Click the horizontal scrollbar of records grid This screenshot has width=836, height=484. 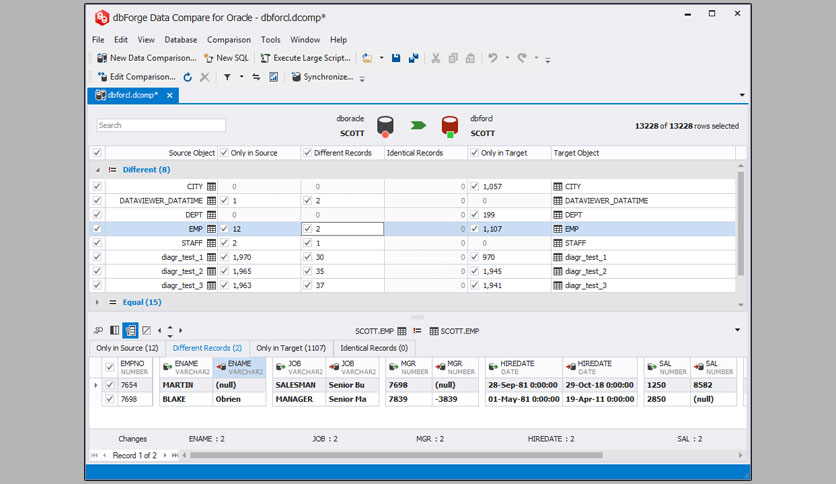[396, 455]
